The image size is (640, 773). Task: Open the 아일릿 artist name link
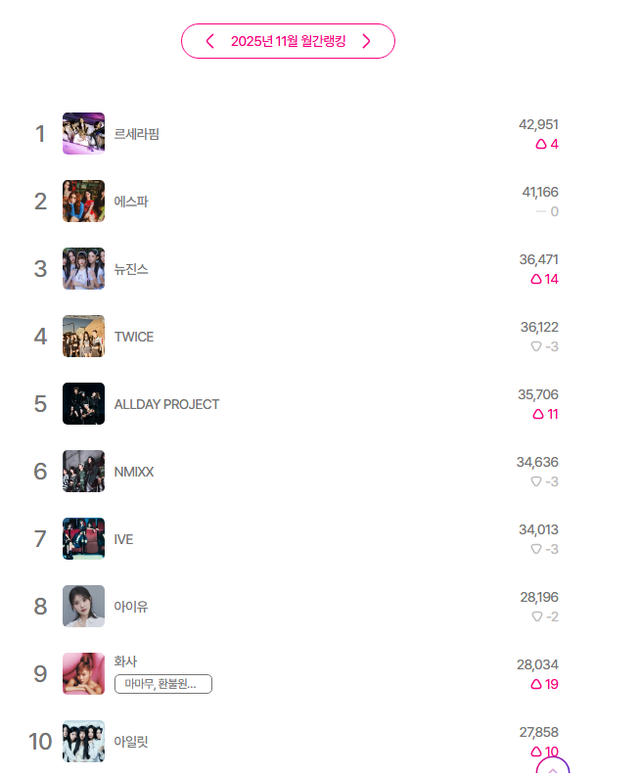point(131,741)
